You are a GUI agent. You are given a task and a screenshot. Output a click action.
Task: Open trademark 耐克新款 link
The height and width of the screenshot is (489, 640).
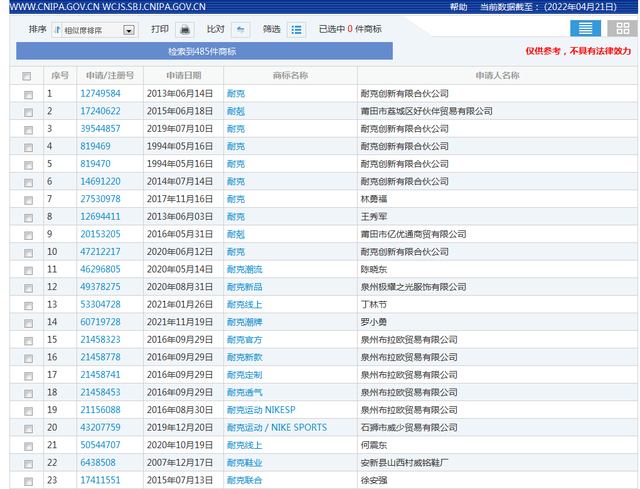(x=244, y=357)
